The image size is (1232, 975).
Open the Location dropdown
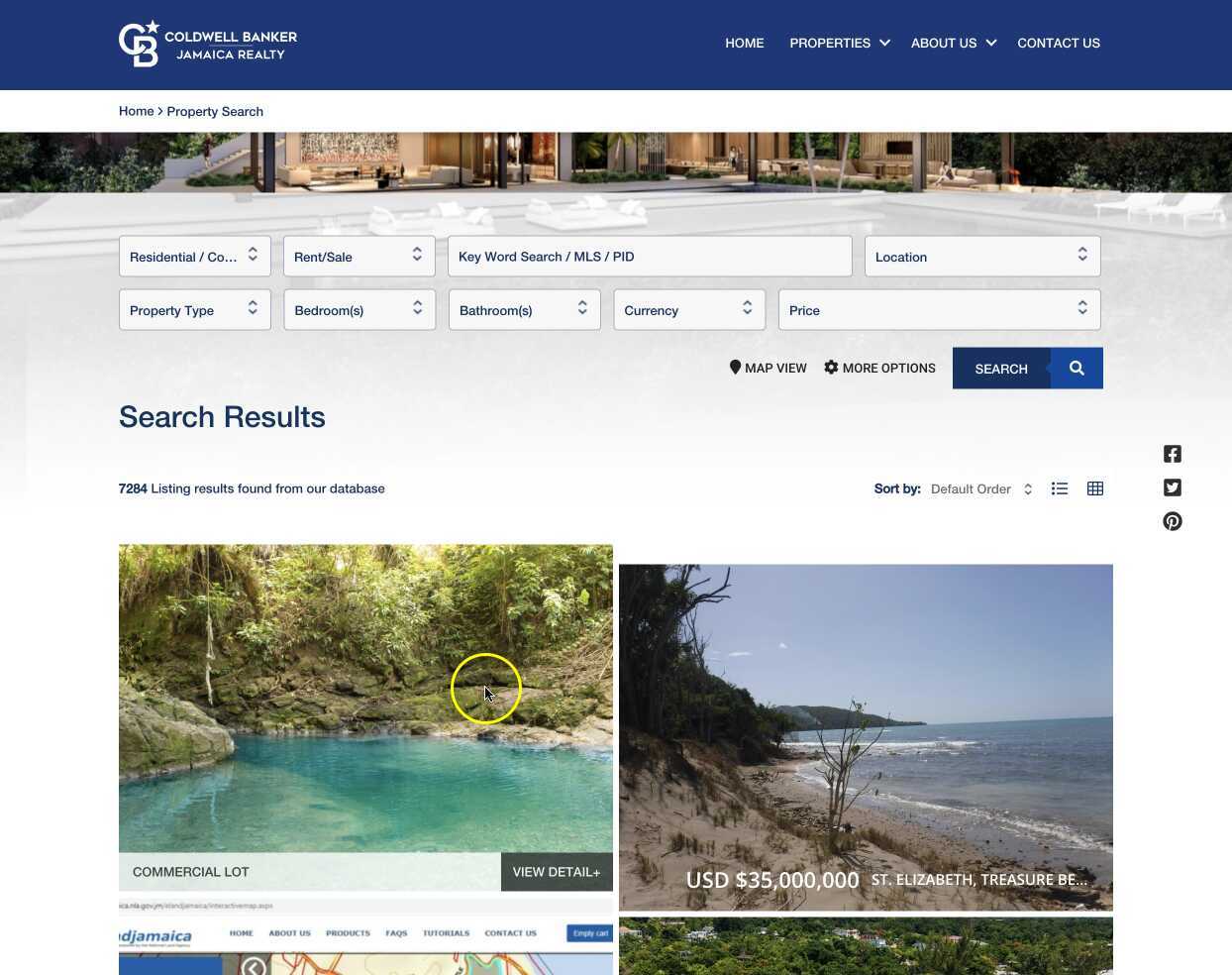[x=982, y=257]
